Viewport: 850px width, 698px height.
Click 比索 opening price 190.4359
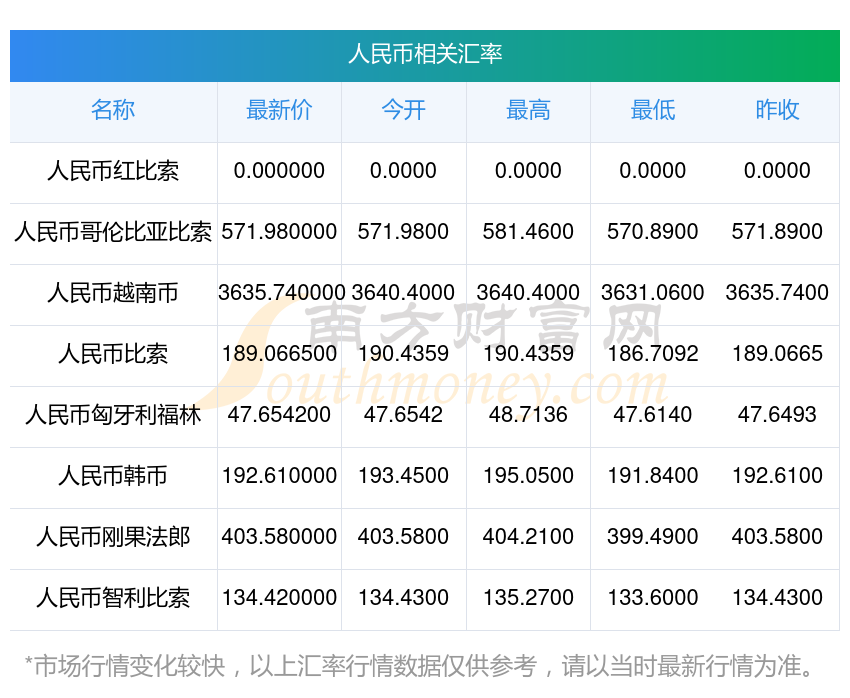click(x=403, y=354)
